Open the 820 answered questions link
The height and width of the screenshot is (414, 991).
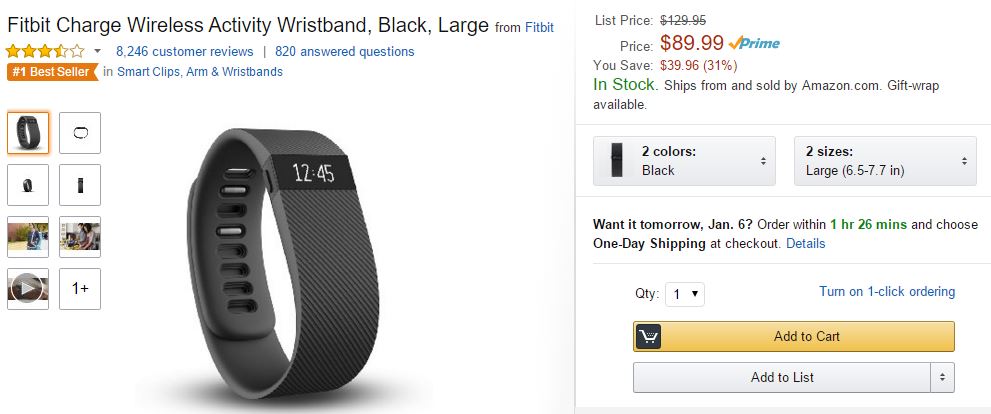click(344, 51)
